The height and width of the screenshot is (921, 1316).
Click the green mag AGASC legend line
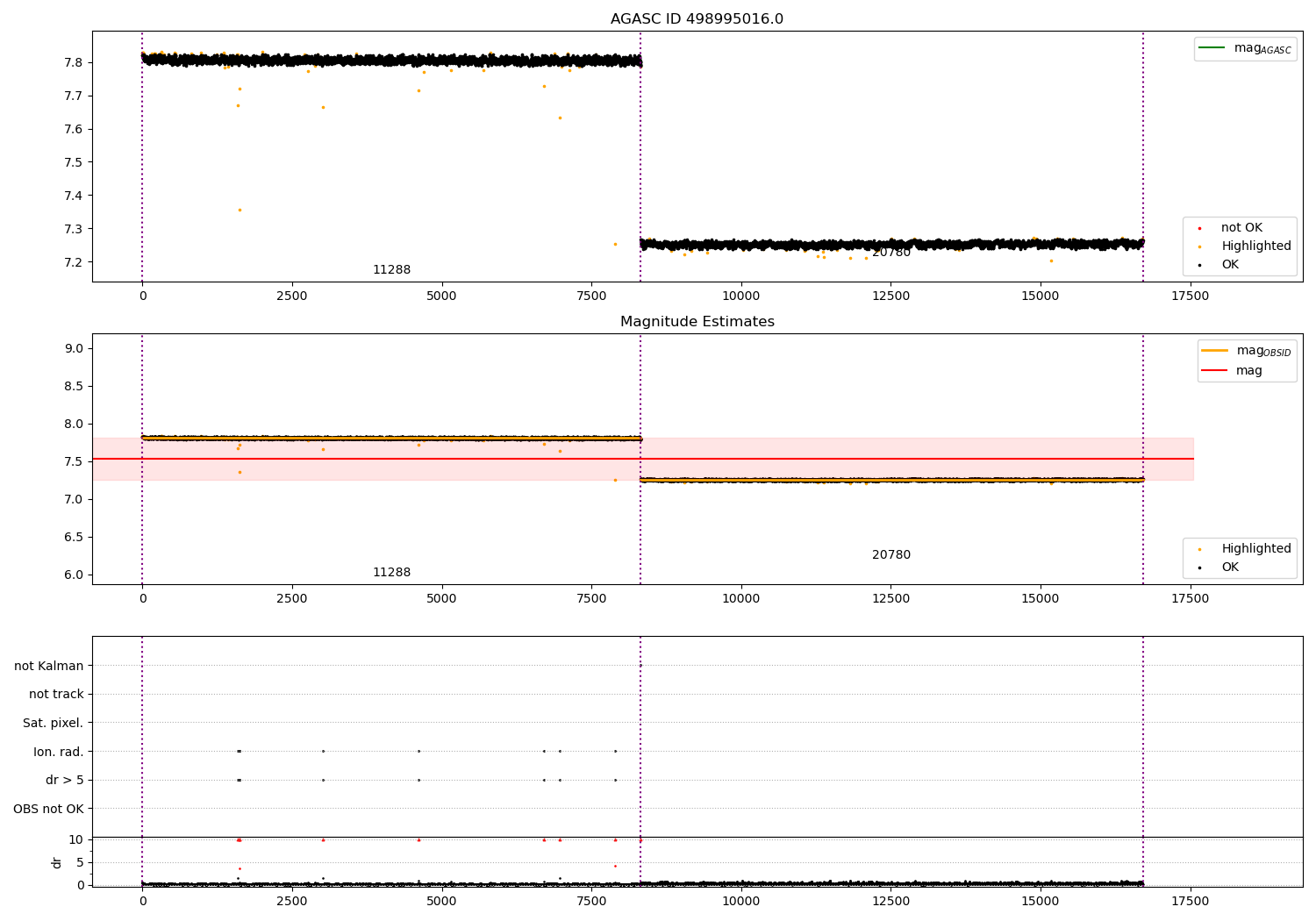pyautogui.click(x=1212, y=47)
